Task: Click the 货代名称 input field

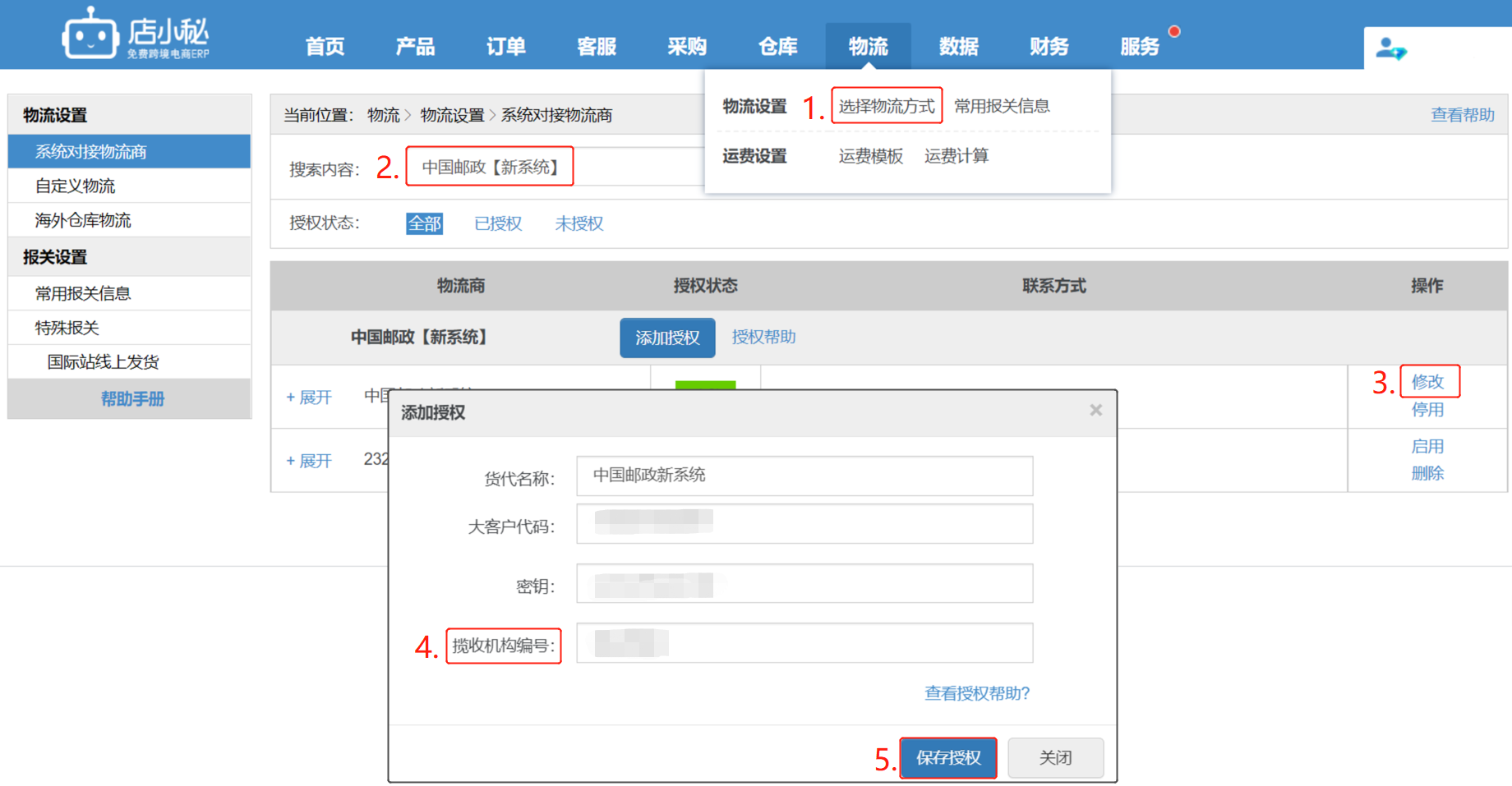Action: [x=804, y=476]
